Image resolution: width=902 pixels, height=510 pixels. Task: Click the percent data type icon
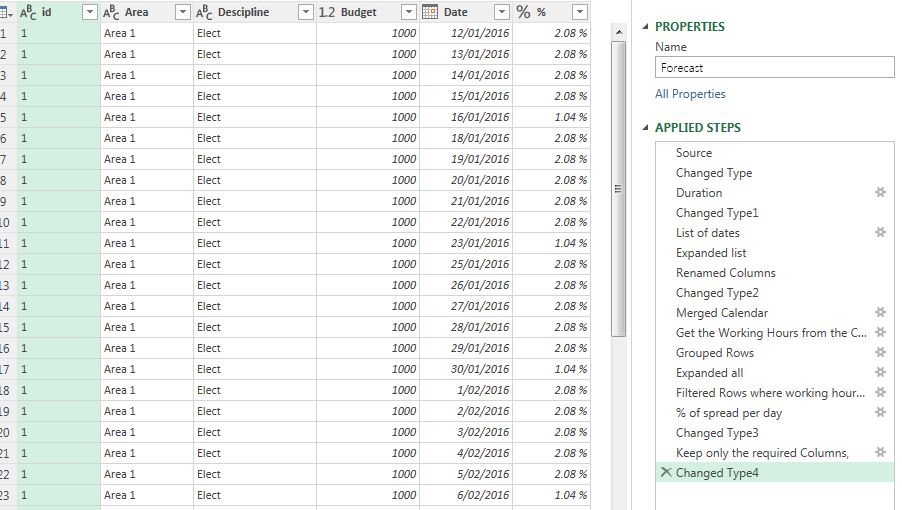click(x=524, y=12)
